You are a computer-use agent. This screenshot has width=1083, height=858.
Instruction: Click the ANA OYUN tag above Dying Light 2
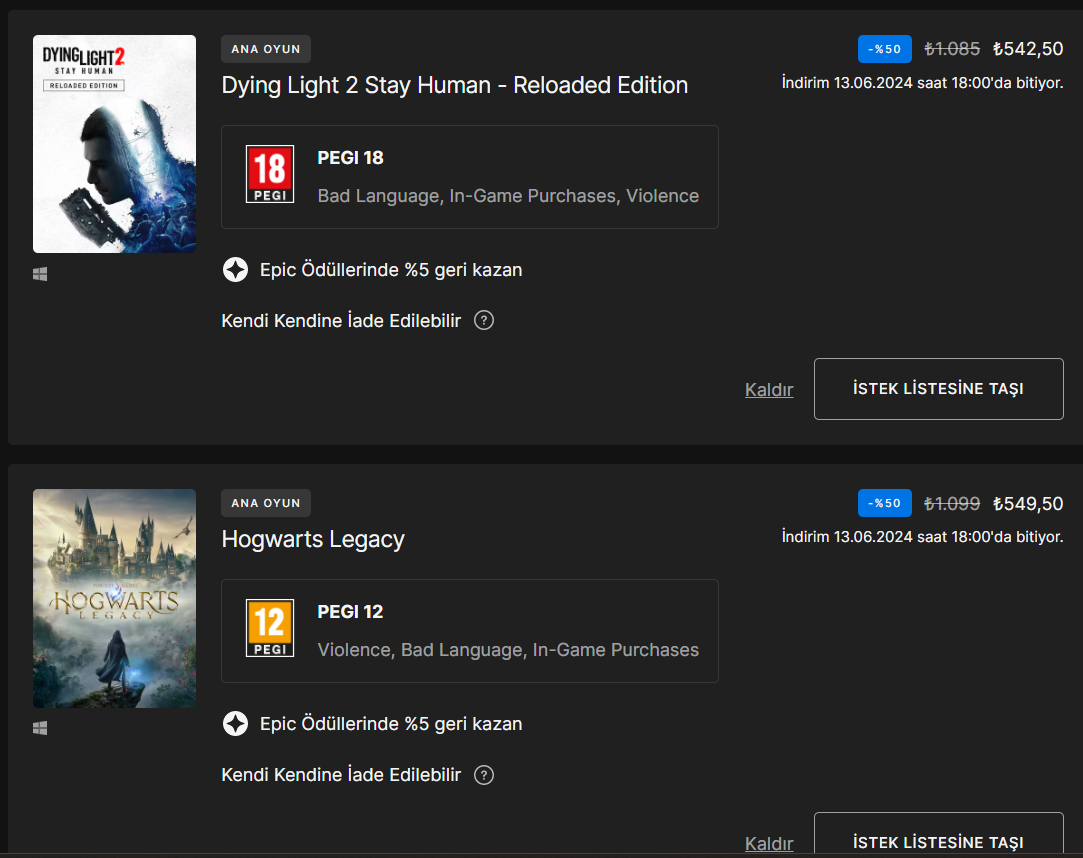(266, 49)
